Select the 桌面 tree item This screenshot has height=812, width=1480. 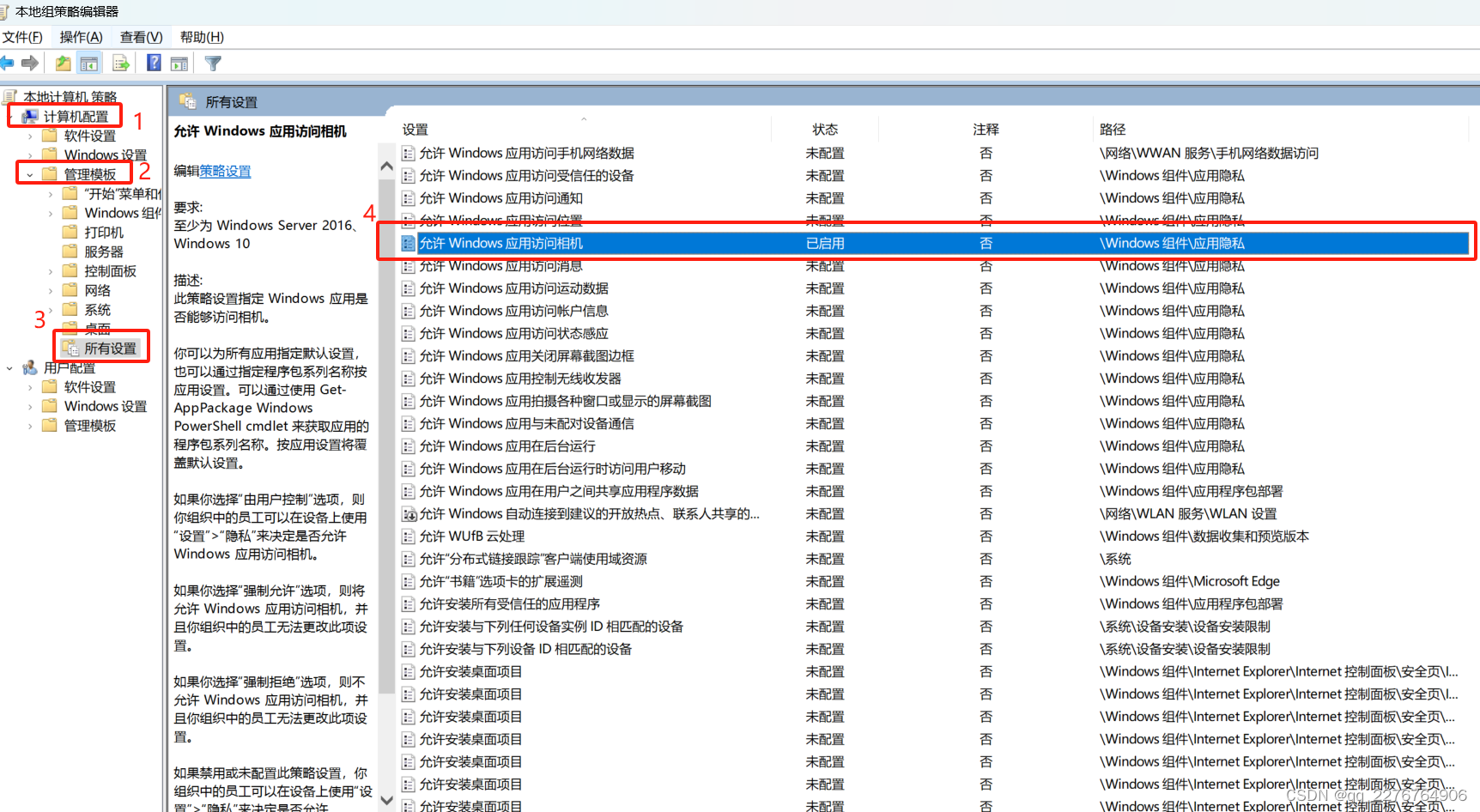[x=97, y=329]
